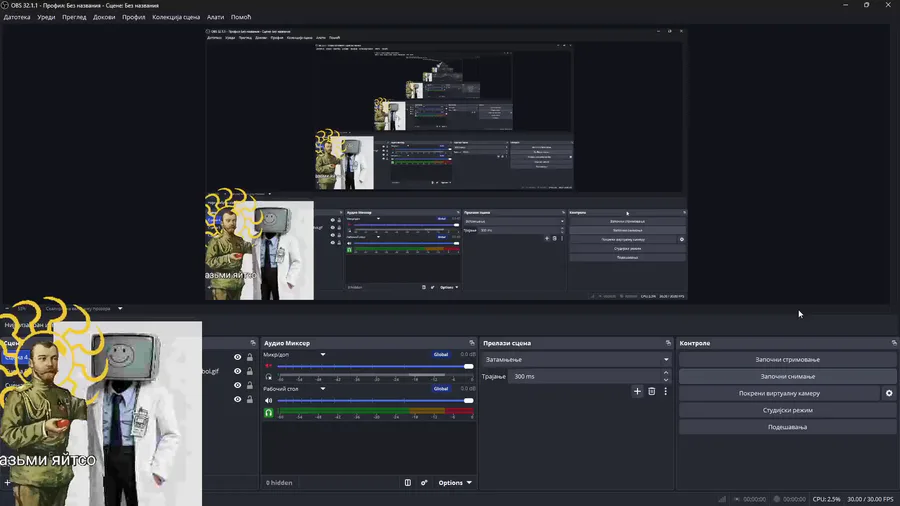Screen dimensions: 900x506
Task: Add a new scene transition plus icon
Action: click(x=637, y=391)
